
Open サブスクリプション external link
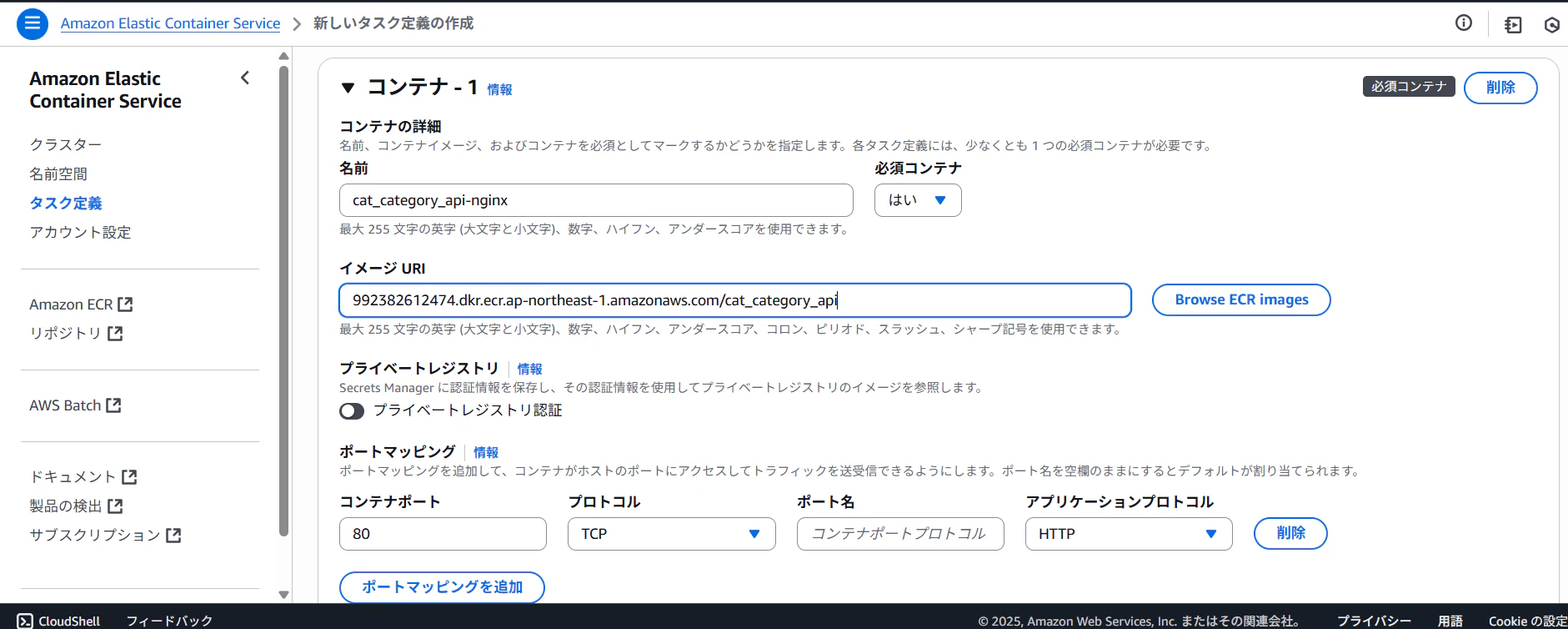pos(105,535)
